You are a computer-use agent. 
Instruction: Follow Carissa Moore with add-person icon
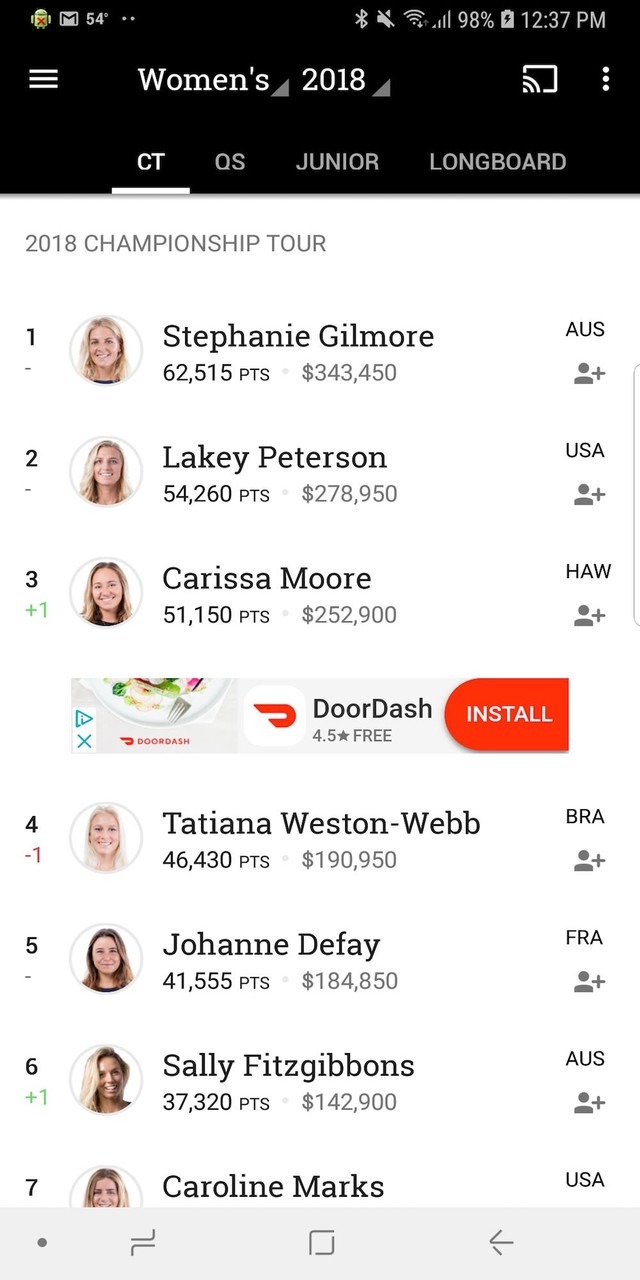coord(588,616)
